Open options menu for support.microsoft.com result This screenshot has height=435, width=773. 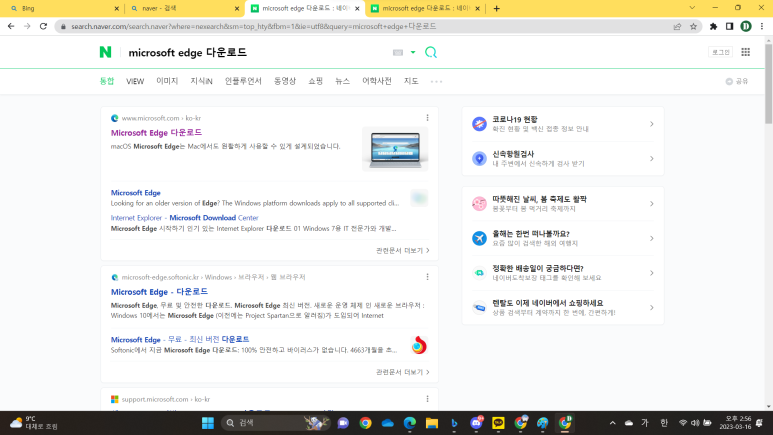(x=427, y=399)
